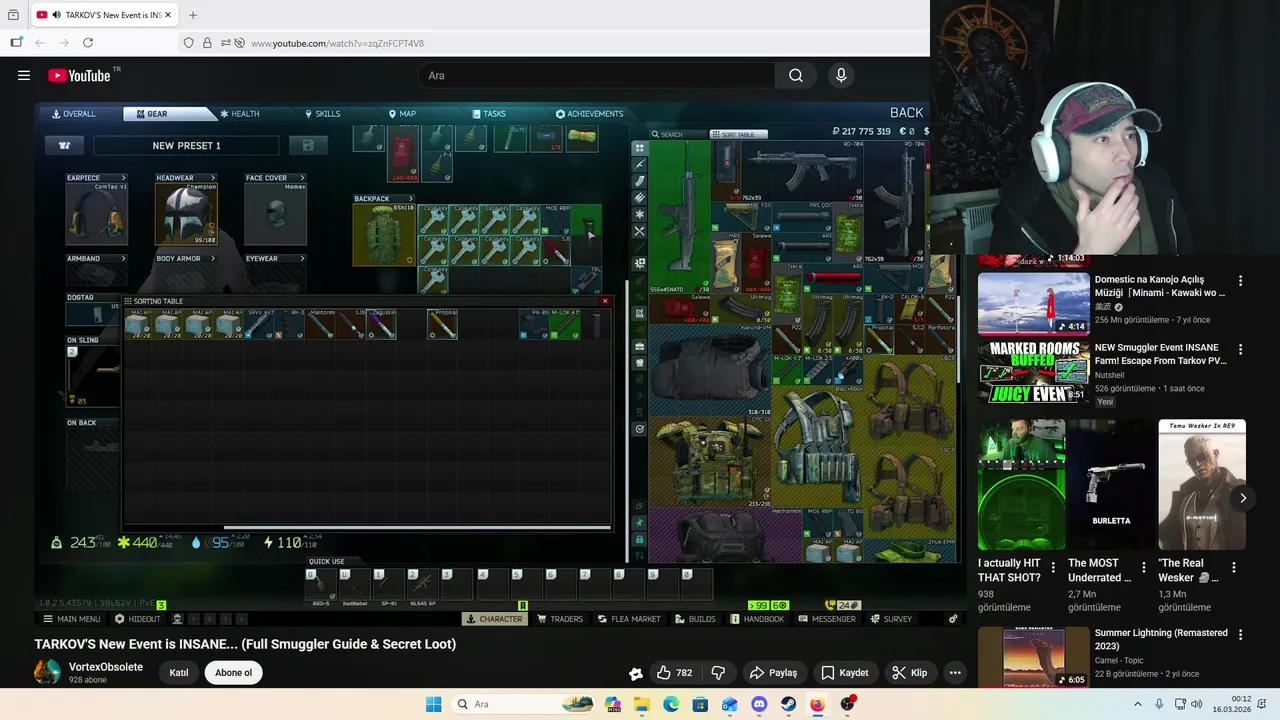Expand the EARPIECE slot arrow
This screenshot has width=1280, height=720.
[x=123, y=178]
